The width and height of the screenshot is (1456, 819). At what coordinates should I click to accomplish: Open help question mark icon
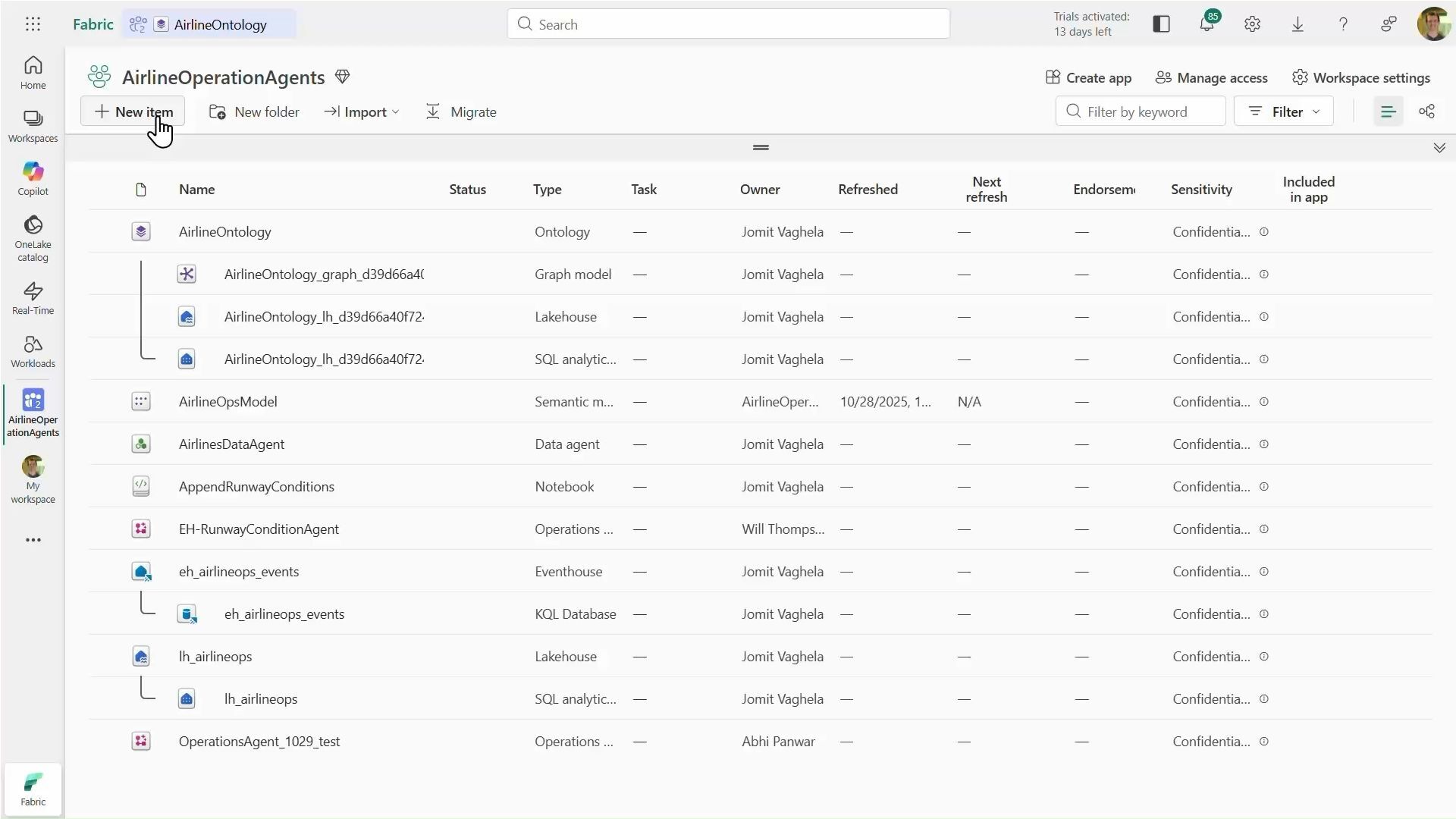point(1343,24)
